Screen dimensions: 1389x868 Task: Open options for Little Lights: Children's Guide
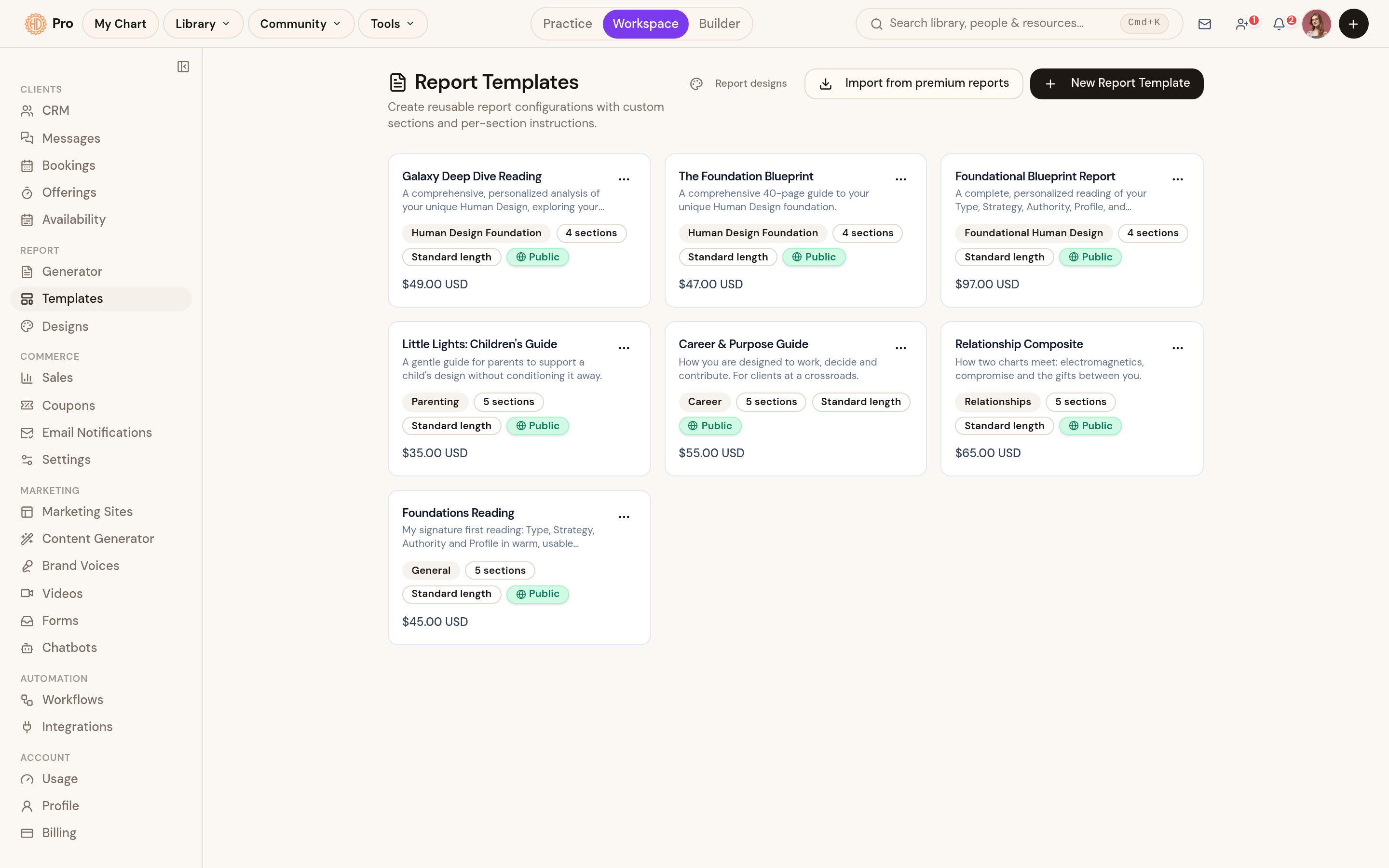click(x=624, y=348)
